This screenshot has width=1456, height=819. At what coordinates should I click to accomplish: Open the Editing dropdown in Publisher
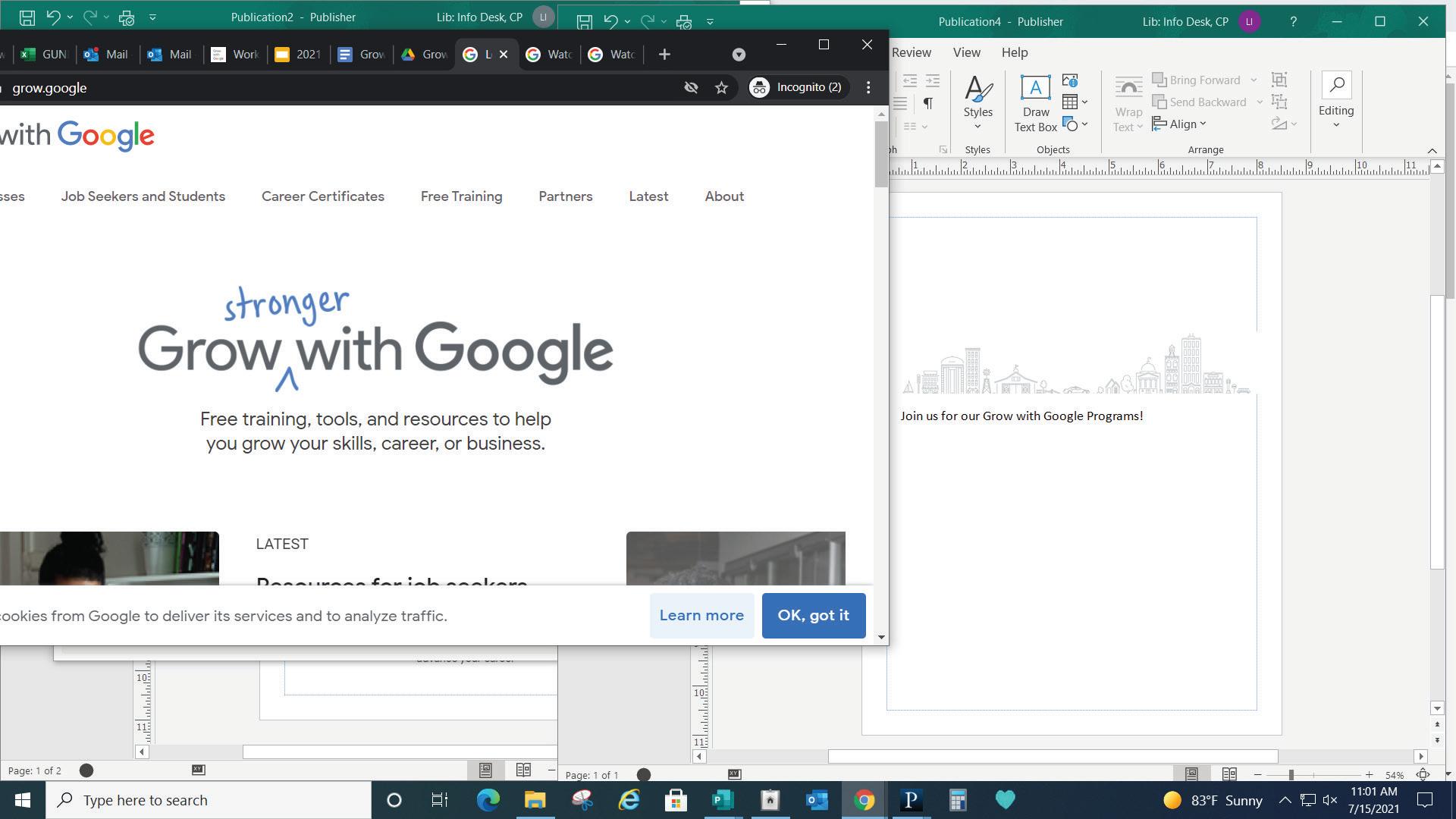click(x=1335, y=101)
